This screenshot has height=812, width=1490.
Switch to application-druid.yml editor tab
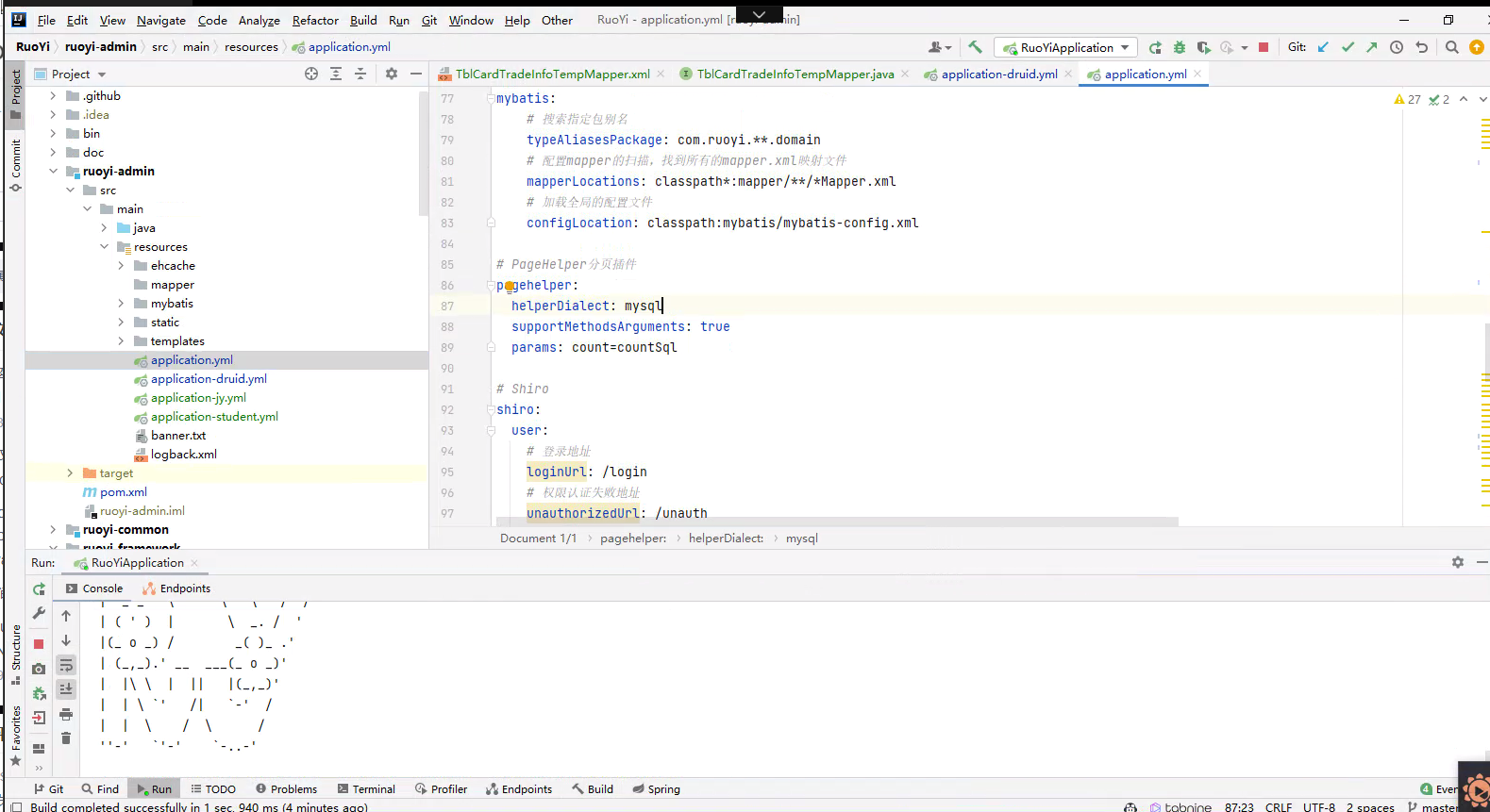pos(998,74)
